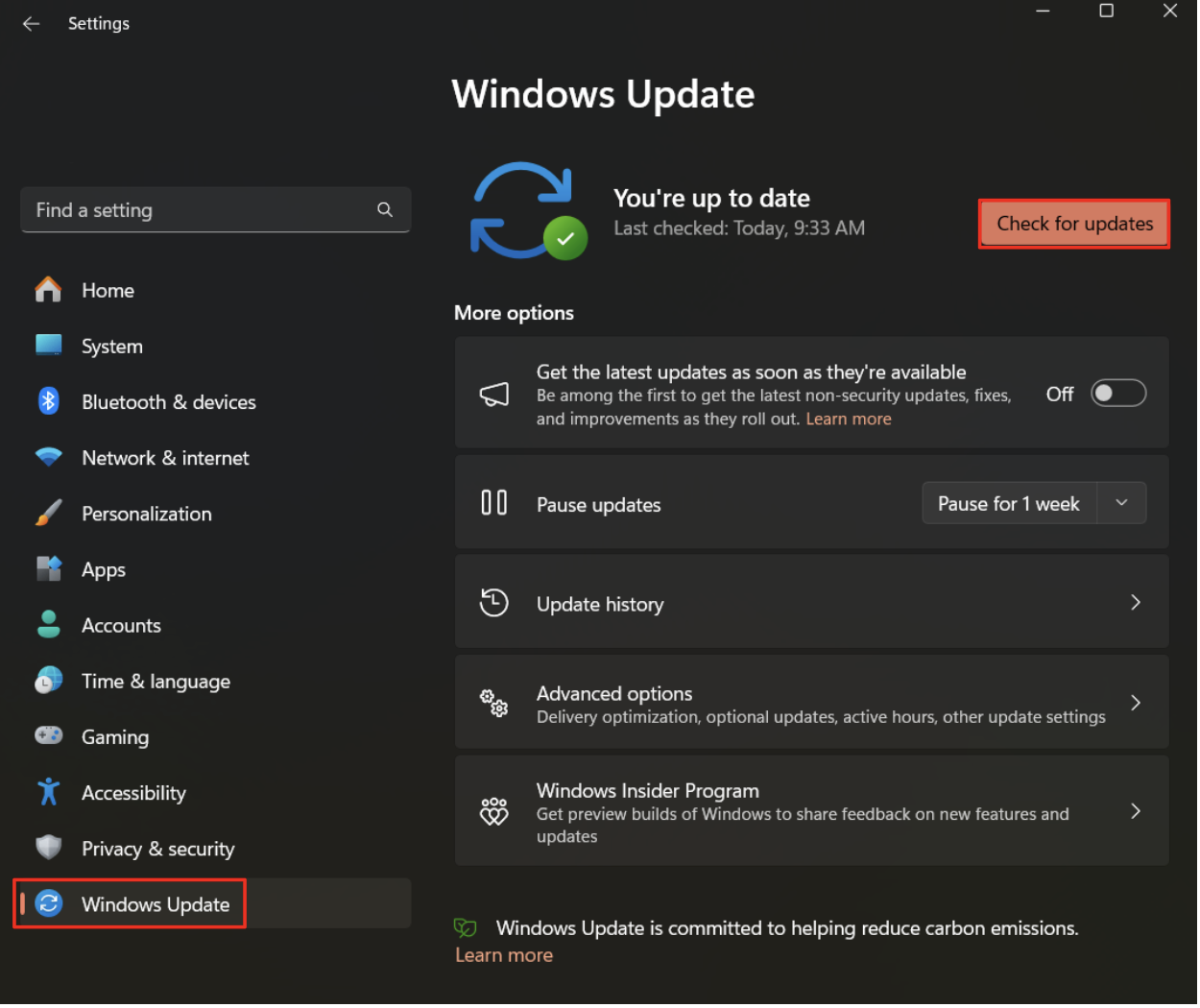Viewport: 1200px width, 1008px height.
Task: Select Windows Update in sidebar
Action: [130, 903]
